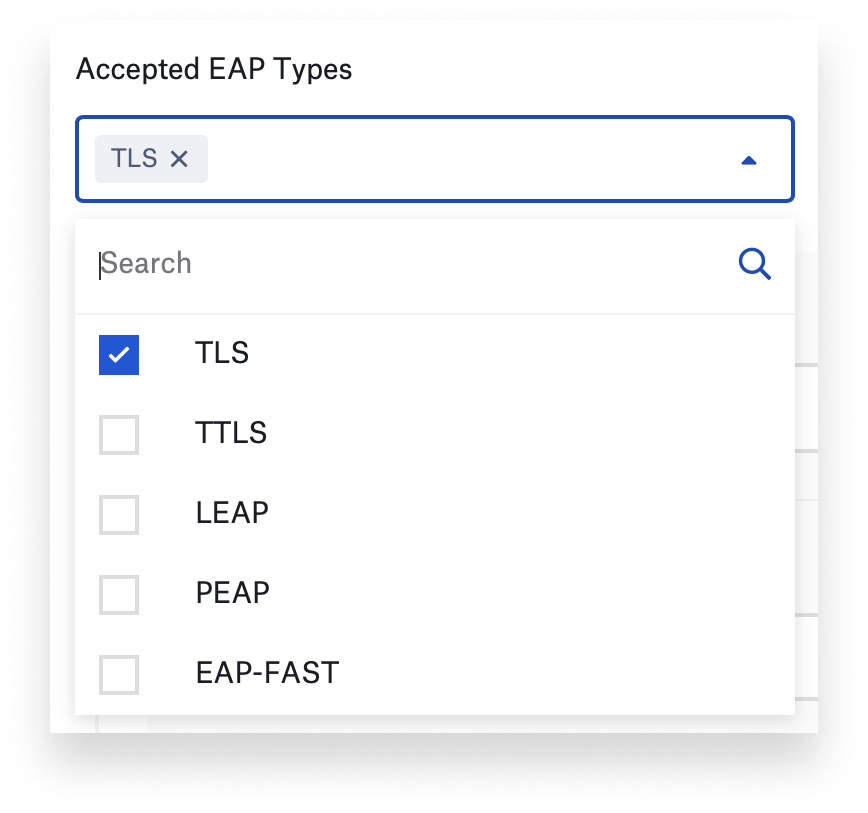Check the PEAP option

click(x=118, y=593)
